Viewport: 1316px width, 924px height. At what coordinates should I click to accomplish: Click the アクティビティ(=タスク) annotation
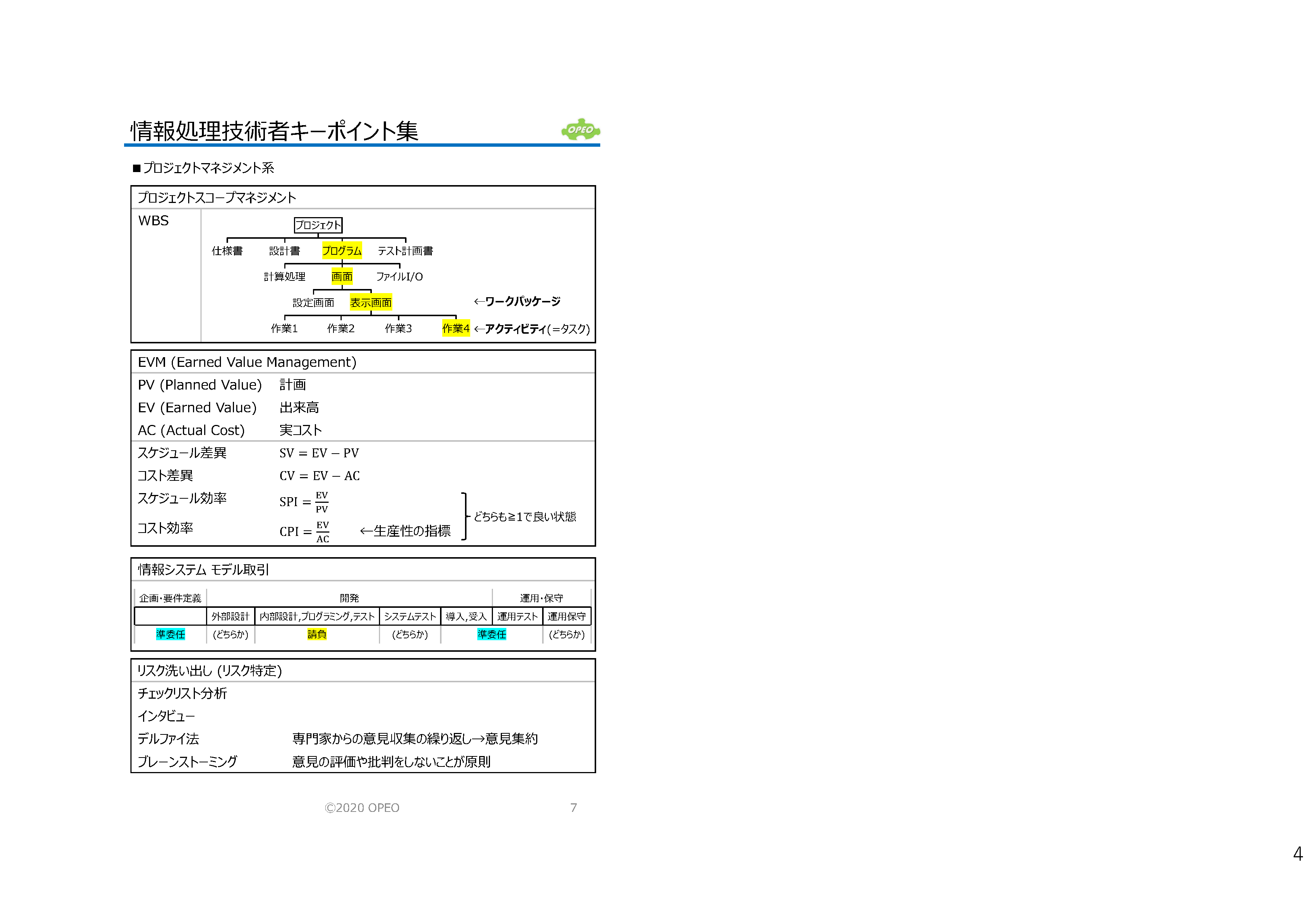pyautogui.click(x=532, y=329)
